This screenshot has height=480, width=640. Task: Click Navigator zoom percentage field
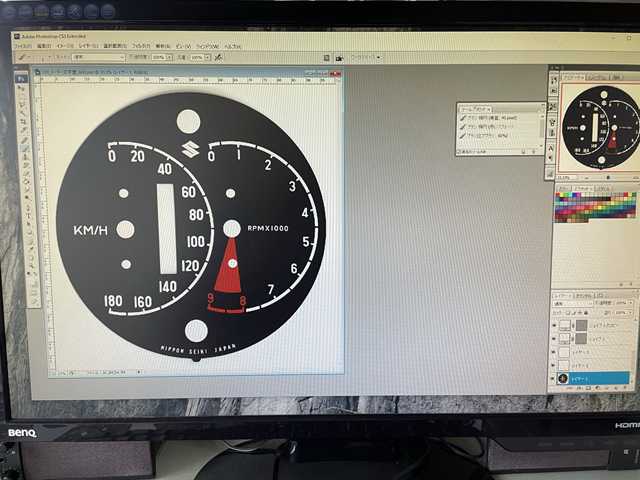(567, 178)
